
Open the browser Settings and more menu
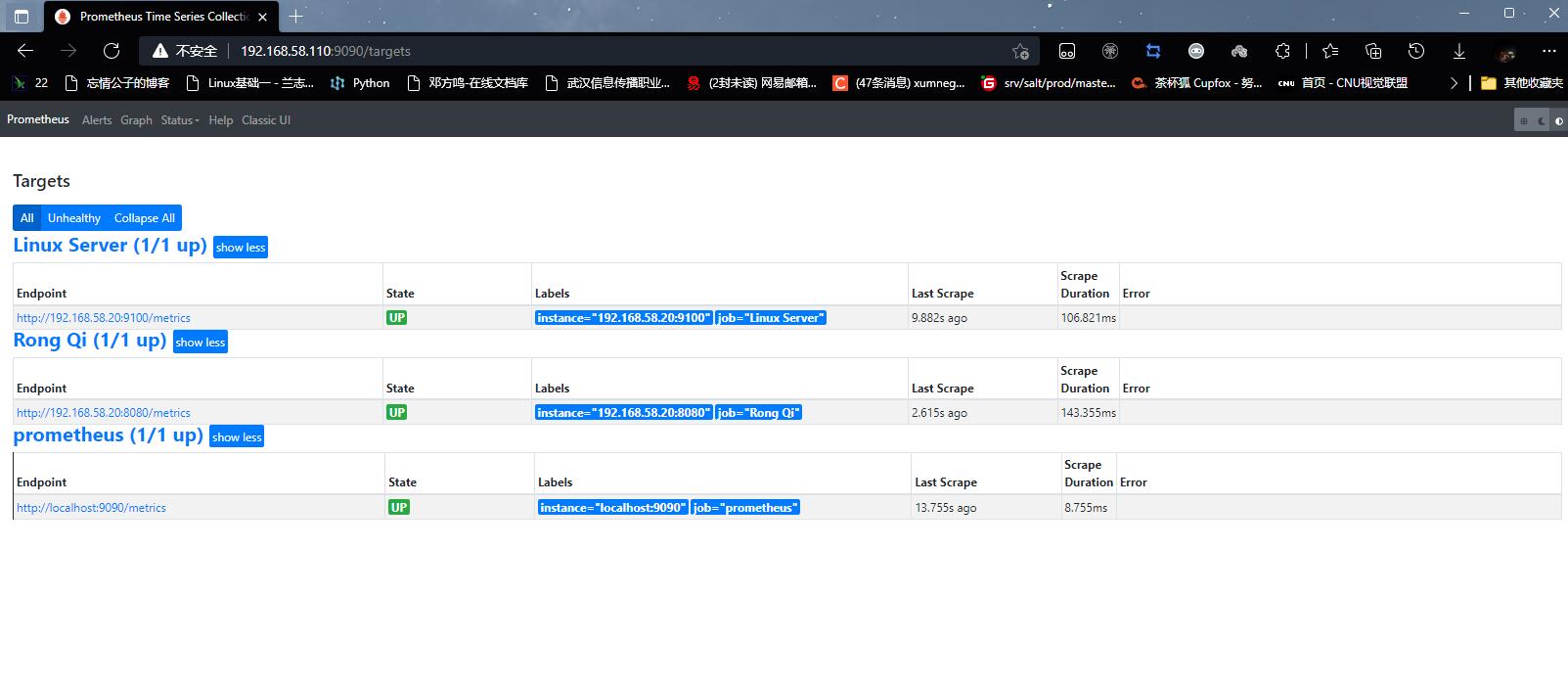[1548, 51]
